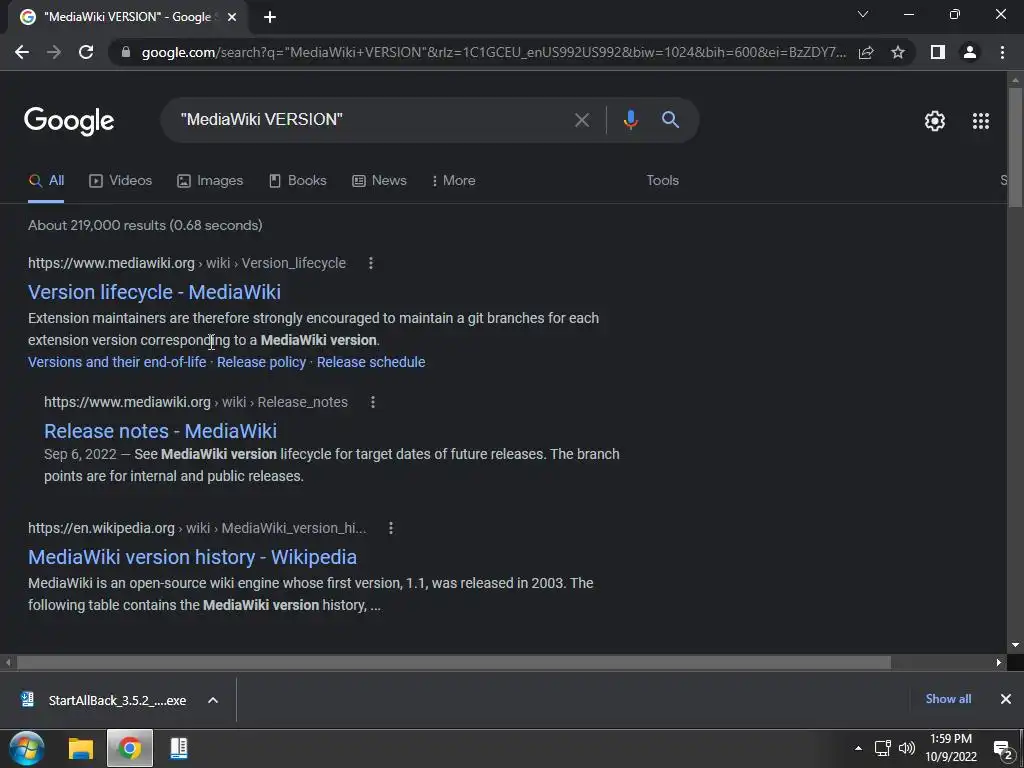The height and width of the screenshot is (768, 1024).
Task: Open options for the Release_notes result
Action: pos(373,402)
